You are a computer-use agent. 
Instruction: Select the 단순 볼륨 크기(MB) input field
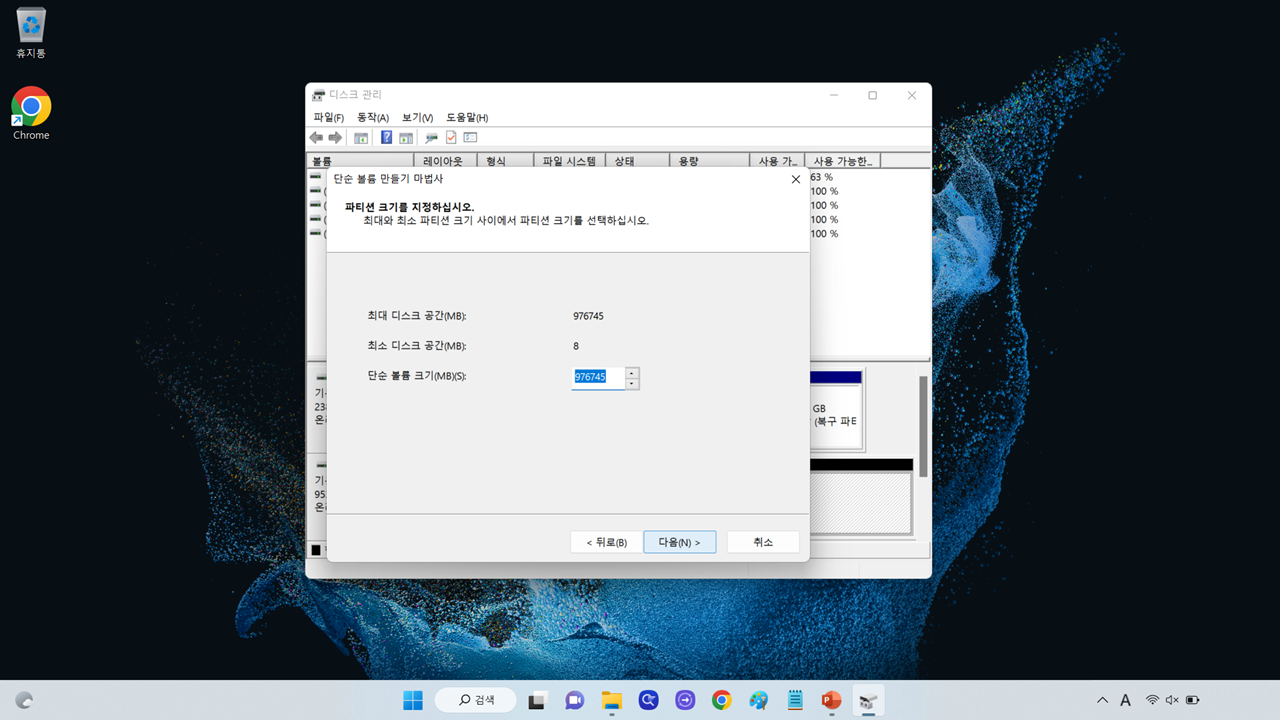pyautogui.click(x=597, y=377)
